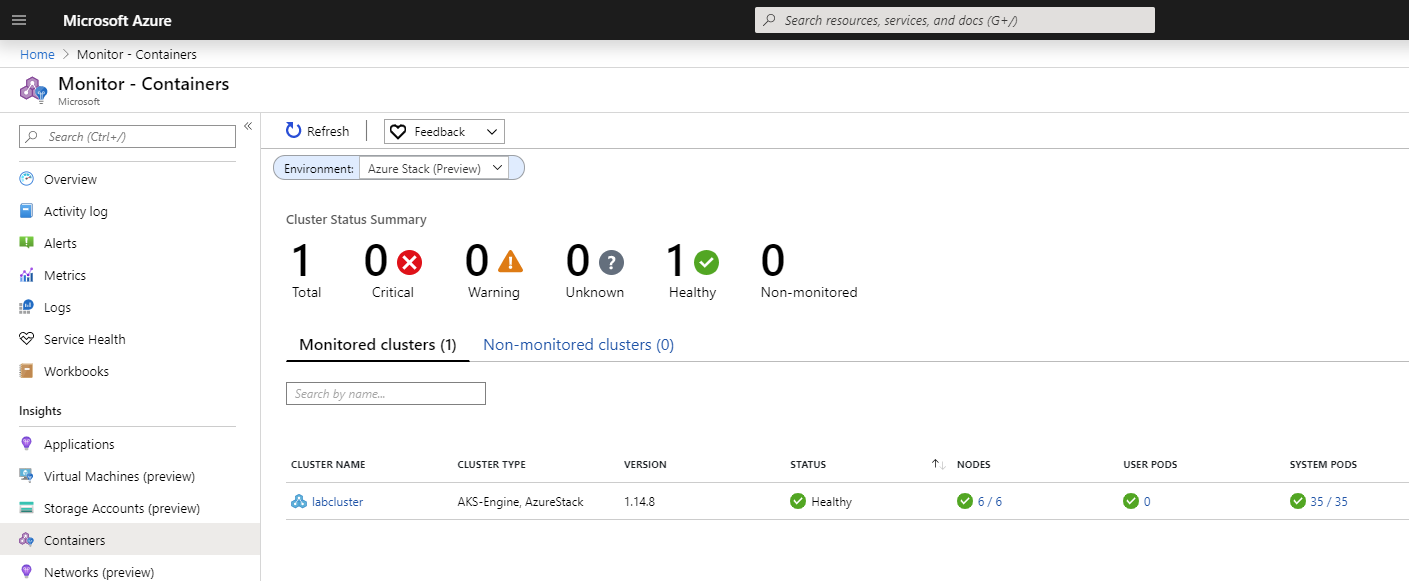Click the labcluster cluster icon
Image resolution: width=1409 pixels, height=581 pixels.
point(299,501)
